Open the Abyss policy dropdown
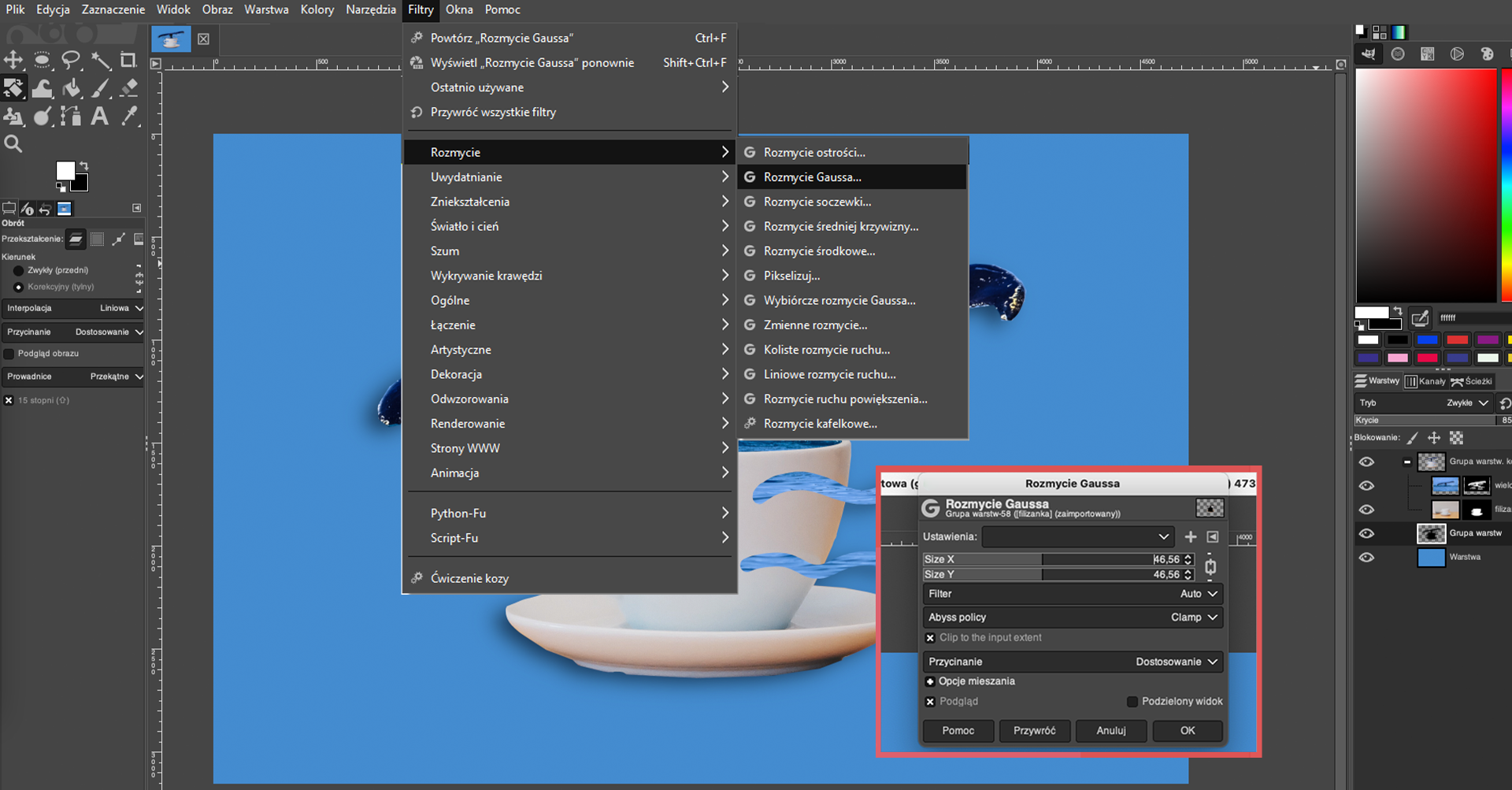1512x790 pixels. click(1072, 618)
